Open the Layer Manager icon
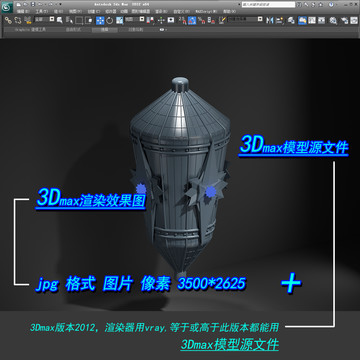 (x=291, y=20)
